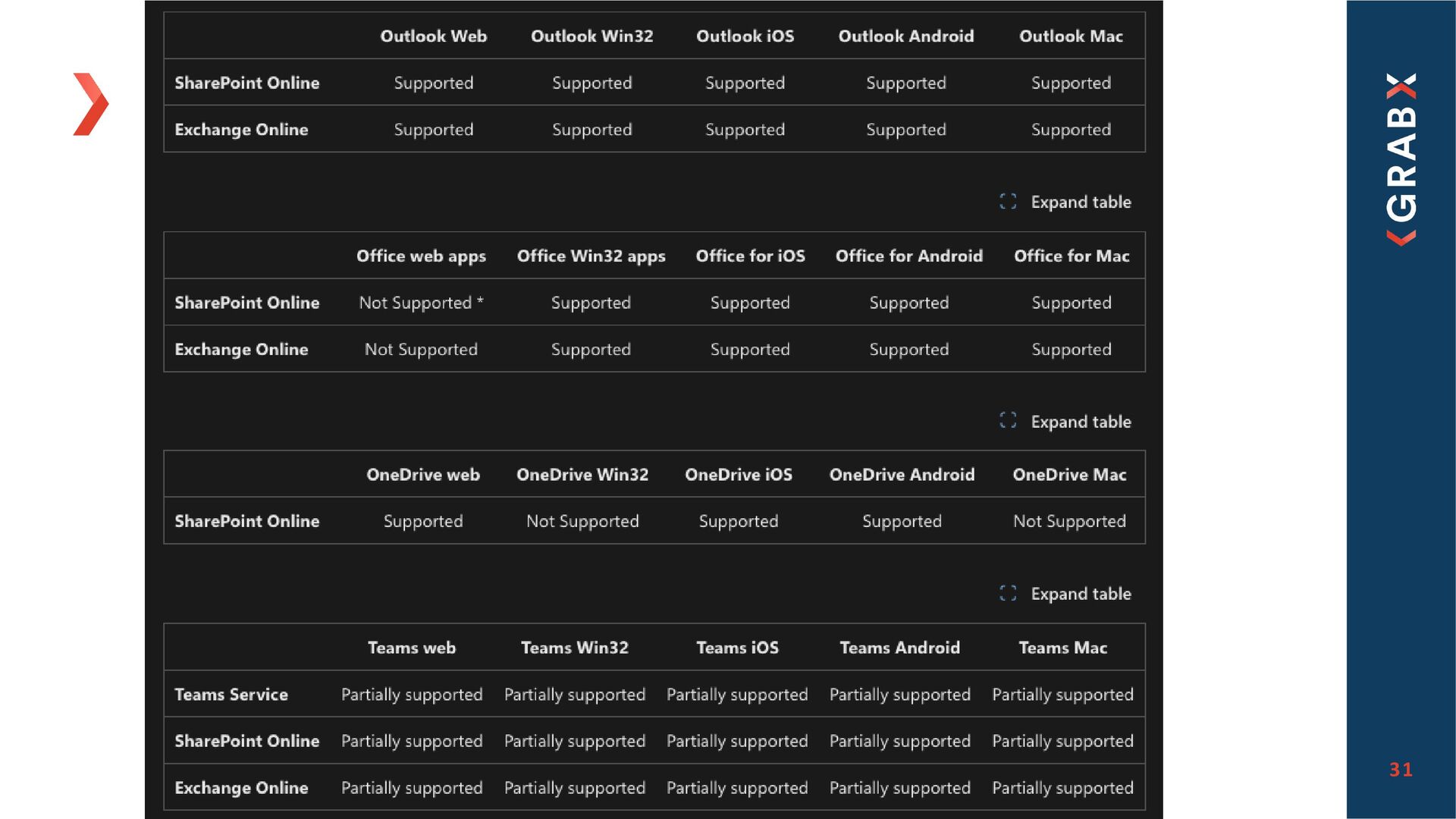Select the Teams web column header
The height and width of the screenshot is (819, 1456).
[x=412, y=648]
